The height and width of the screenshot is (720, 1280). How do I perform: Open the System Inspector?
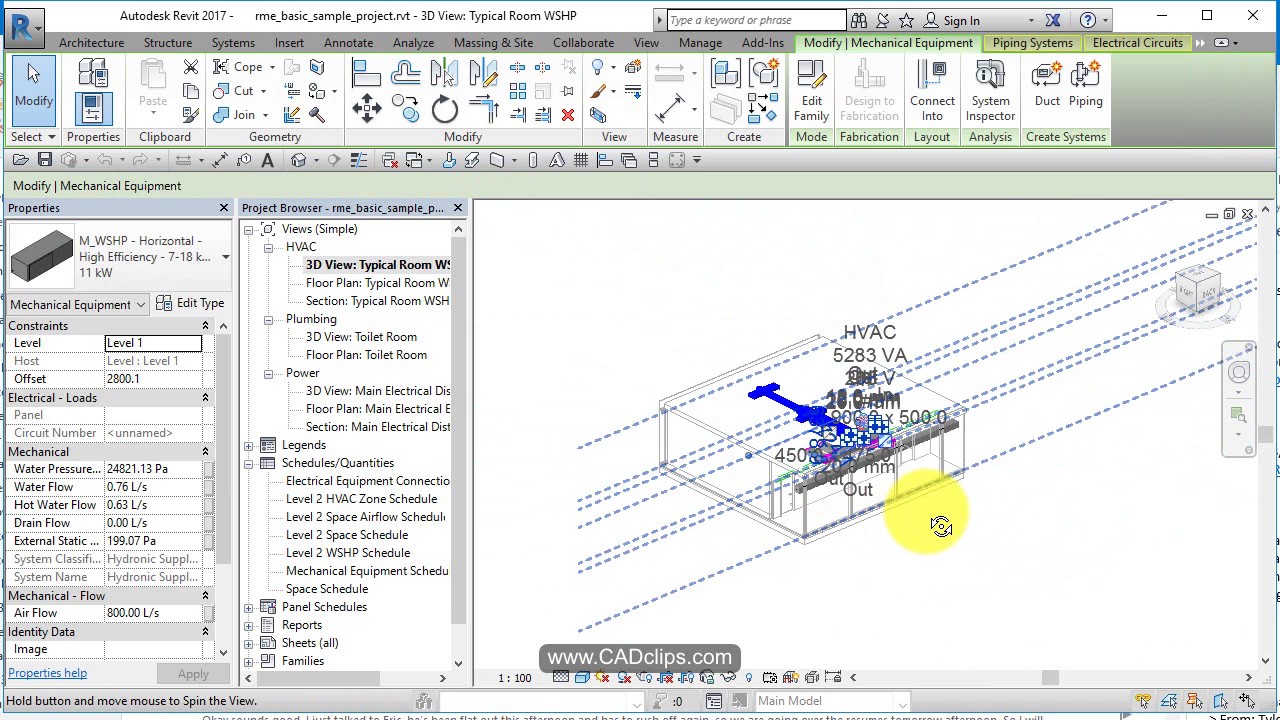989,90
